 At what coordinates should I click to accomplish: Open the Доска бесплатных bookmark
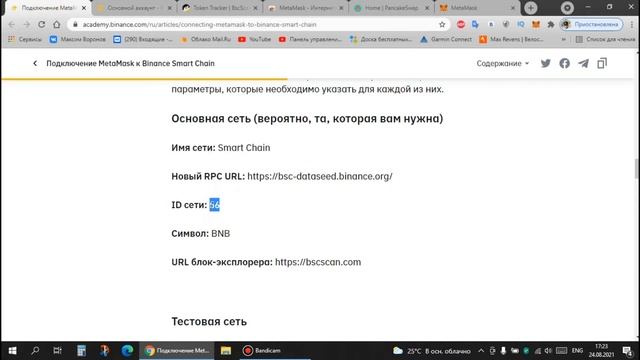[x=381, y=39]
